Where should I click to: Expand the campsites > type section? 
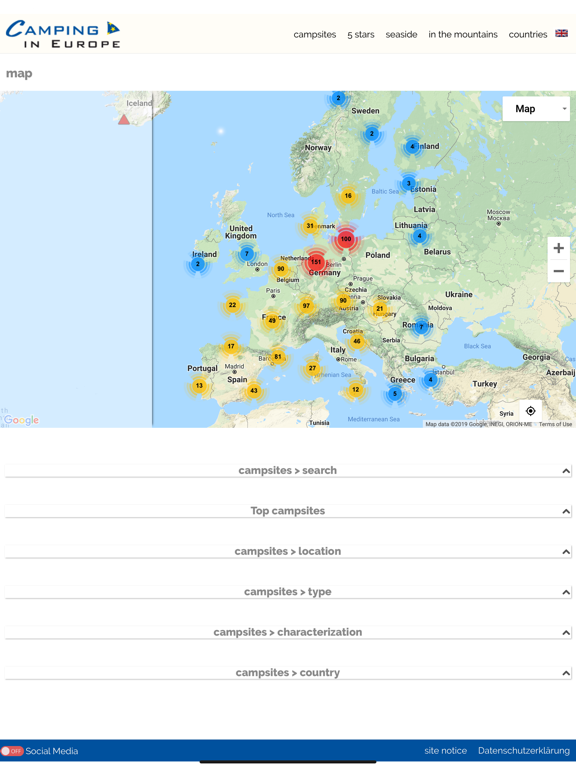[288, 592]
